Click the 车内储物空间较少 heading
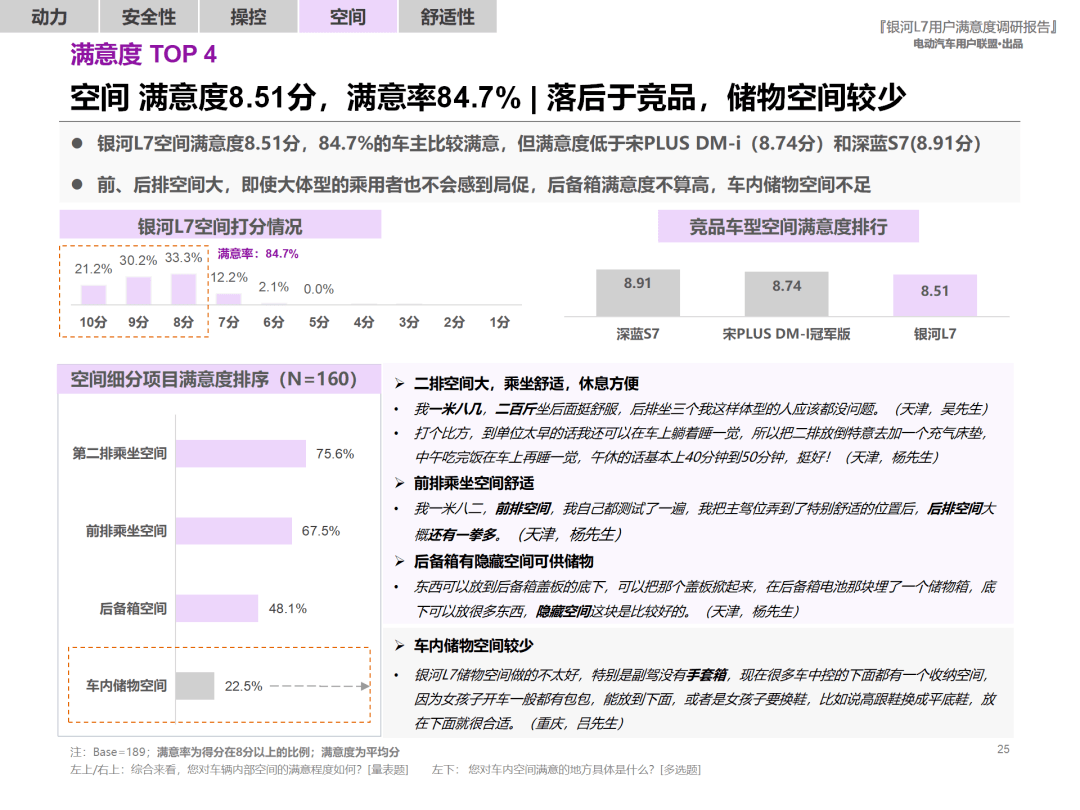Viewport: 1080px width, 810px height. click(x=474, y=646)
